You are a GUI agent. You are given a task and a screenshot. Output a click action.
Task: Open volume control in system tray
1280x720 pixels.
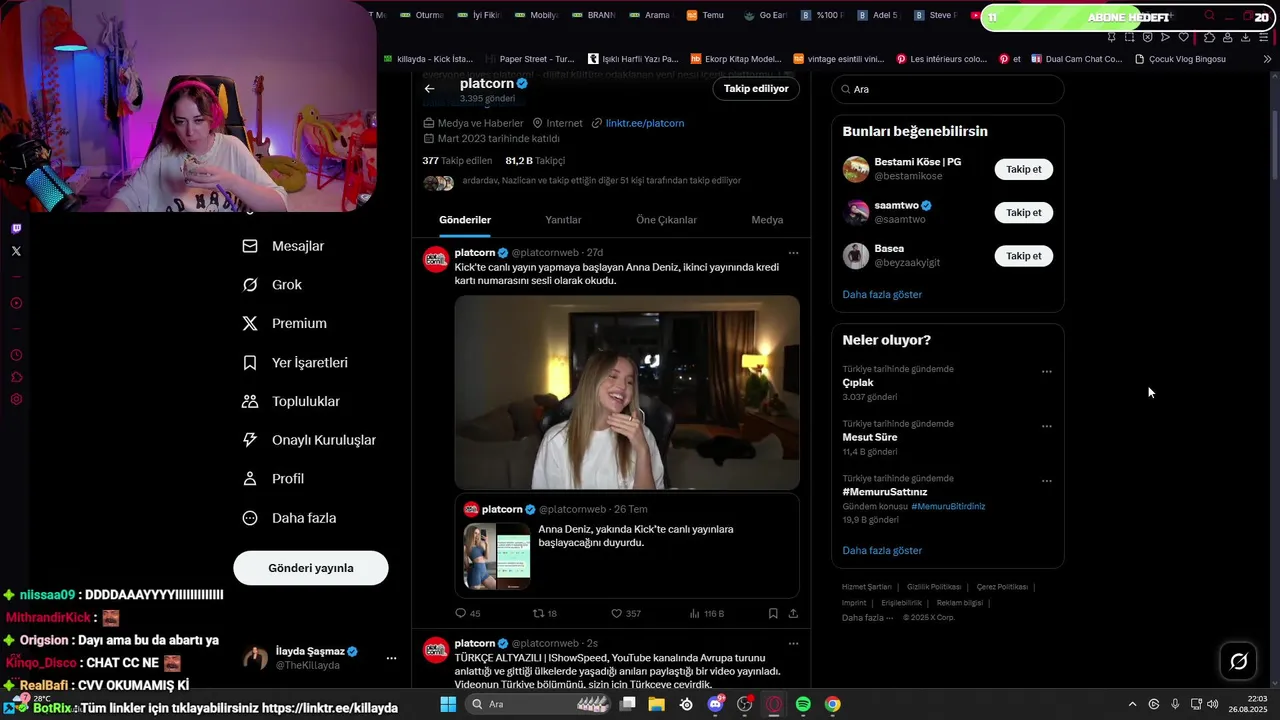pos(1212,704)
